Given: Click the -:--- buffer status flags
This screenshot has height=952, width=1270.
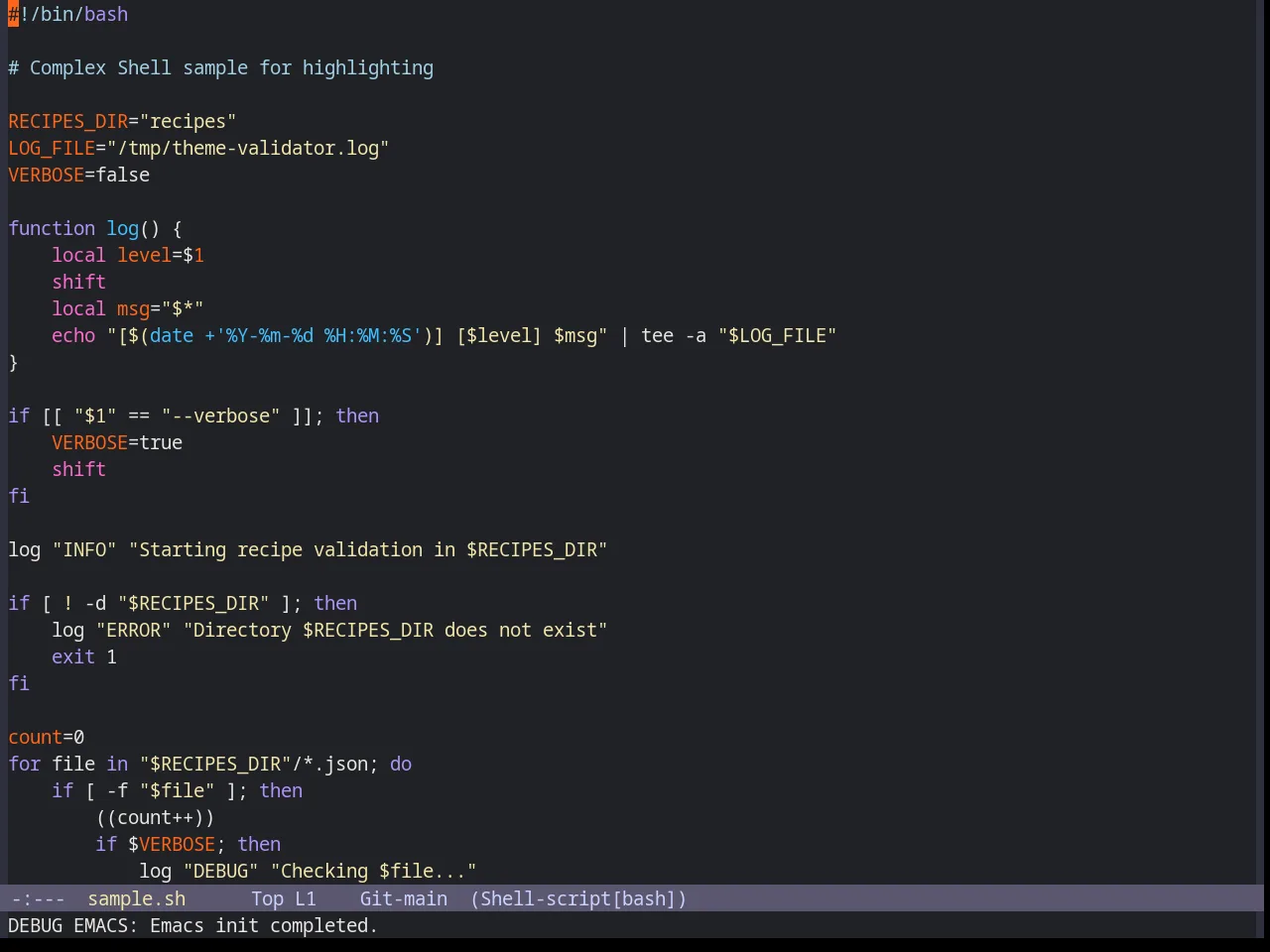Looking at the screenshot, I should click(38, 899).
